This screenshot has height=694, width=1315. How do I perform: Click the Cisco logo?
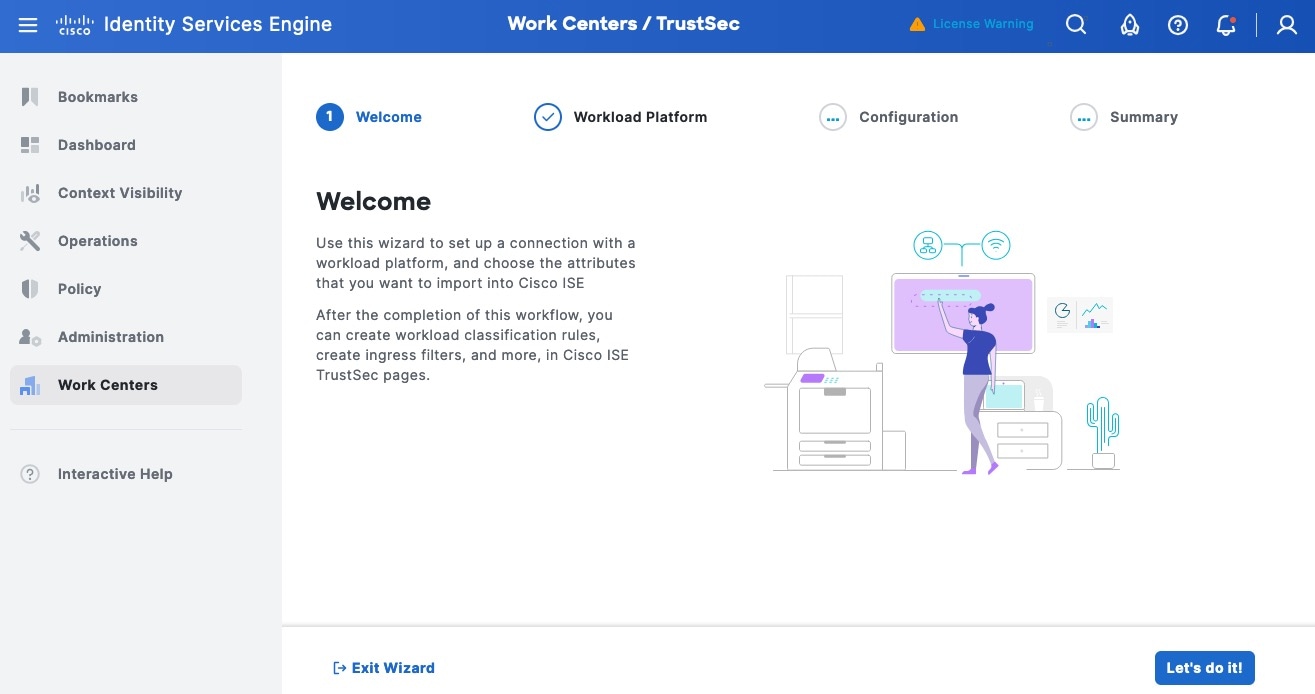(x=74, y=25)
